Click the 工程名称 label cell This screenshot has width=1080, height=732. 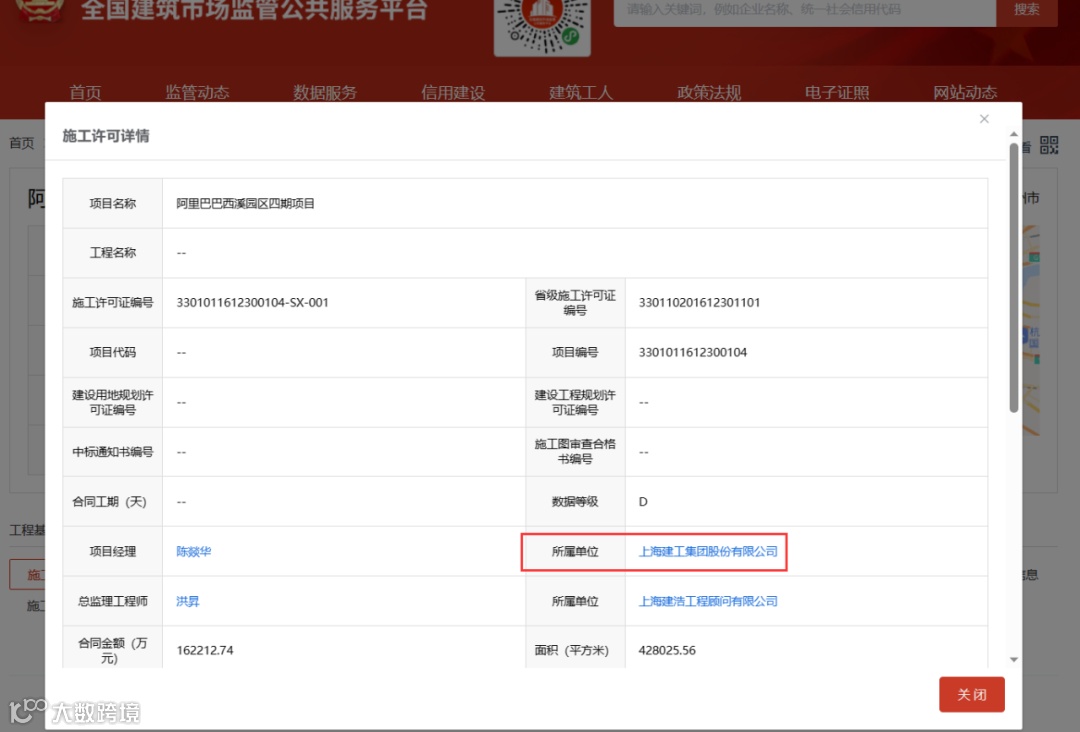(113, 253)
